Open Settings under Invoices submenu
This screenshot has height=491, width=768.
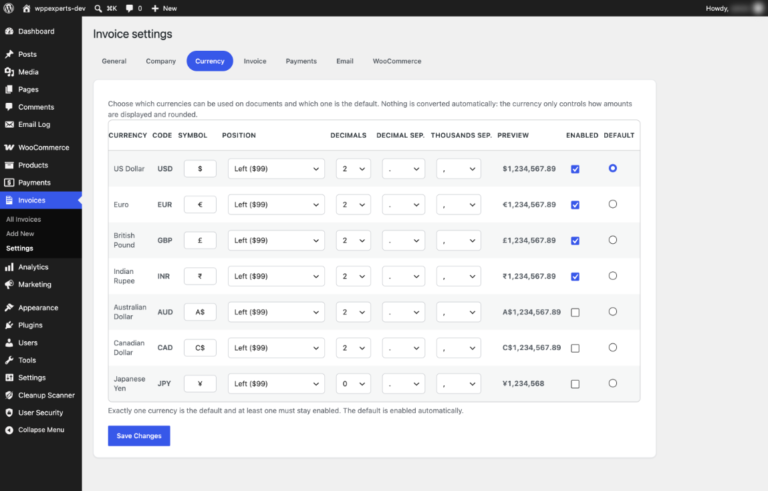[20, 248]
